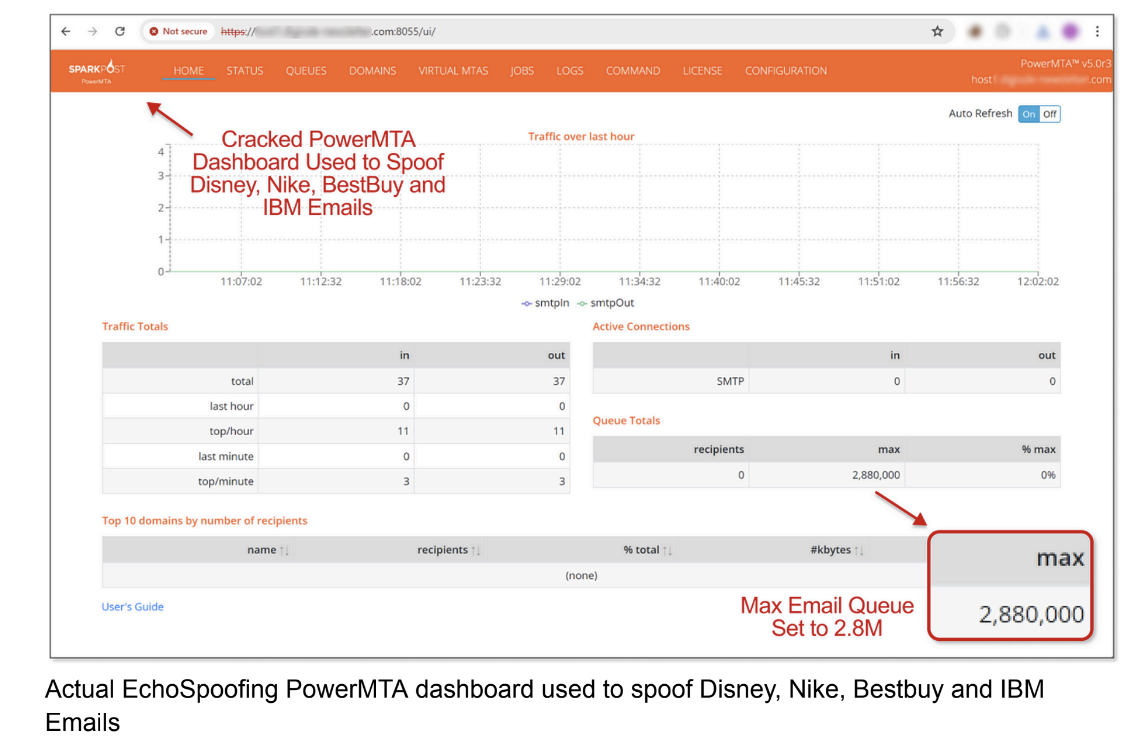The height and width of the screenshot is (748, 1142).
Task: Reload the page with the refresh icon
Action: [120, 31]
